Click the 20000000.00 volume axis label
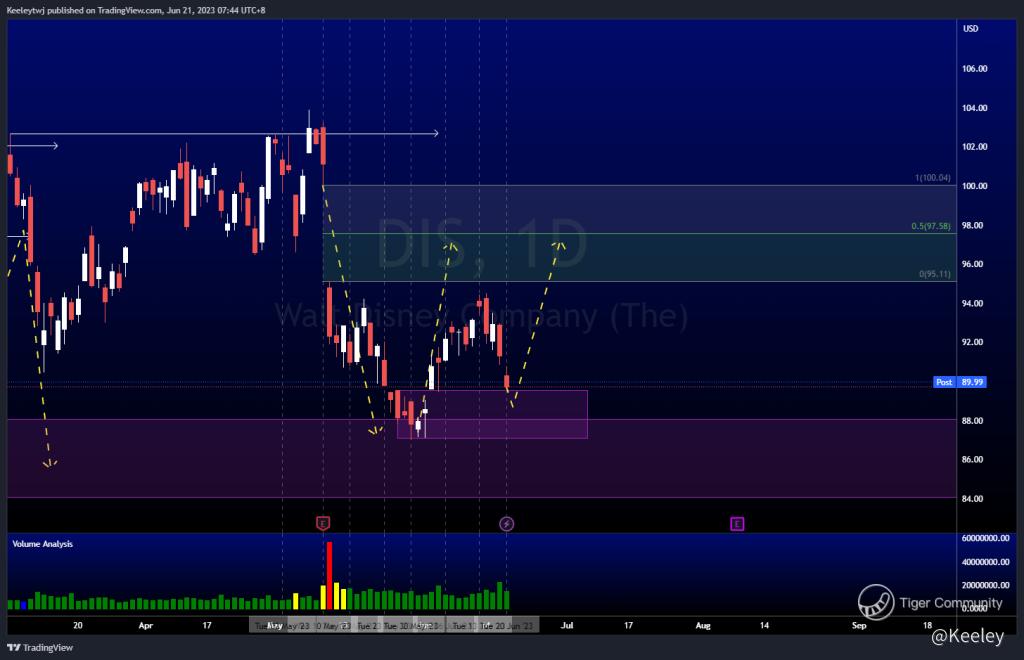The width and height of the screenshot is (1024, 660). (985, 586)
